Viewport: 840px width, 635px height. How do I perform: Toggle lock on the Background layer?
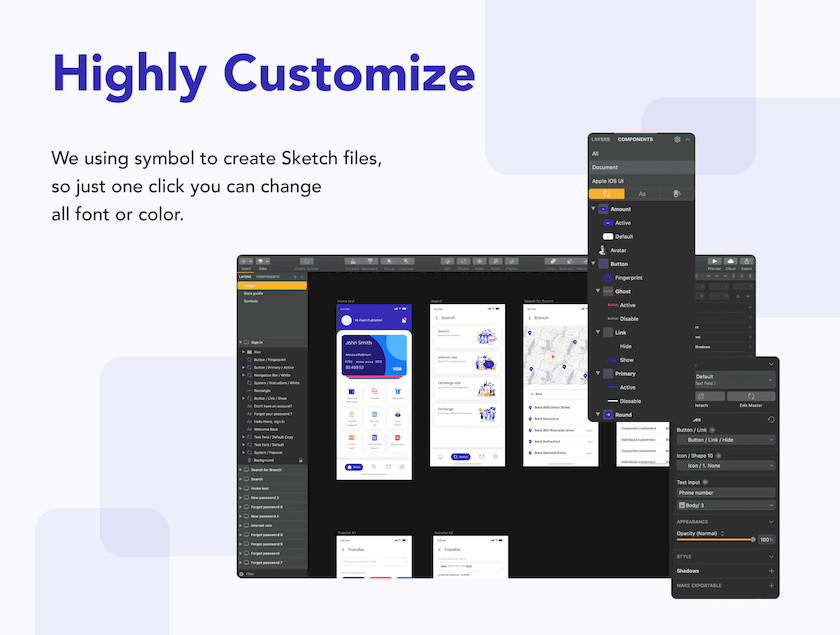[301, 460]
